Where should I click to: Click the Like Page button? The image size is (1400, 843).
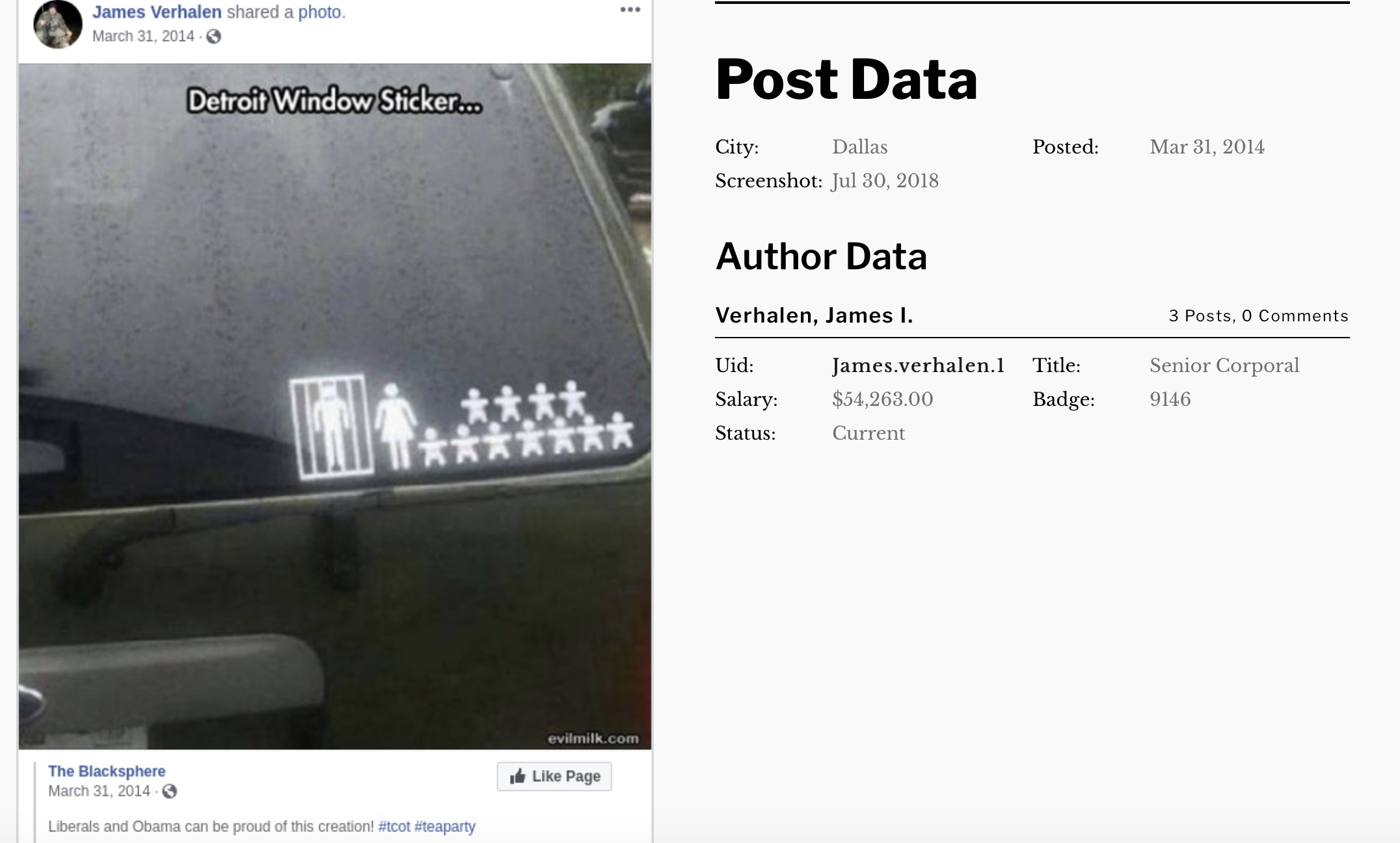pos(554,777)
